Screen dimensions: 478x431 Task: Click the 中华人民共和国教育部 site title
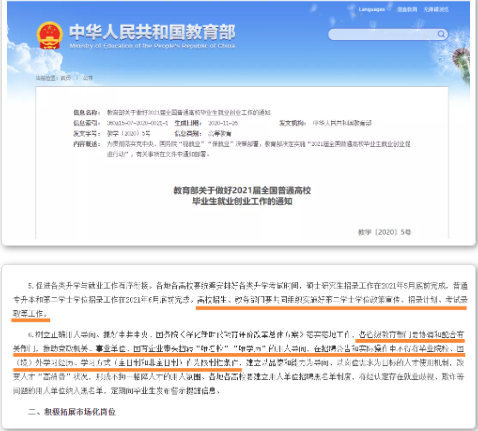[x=152, y=32]
